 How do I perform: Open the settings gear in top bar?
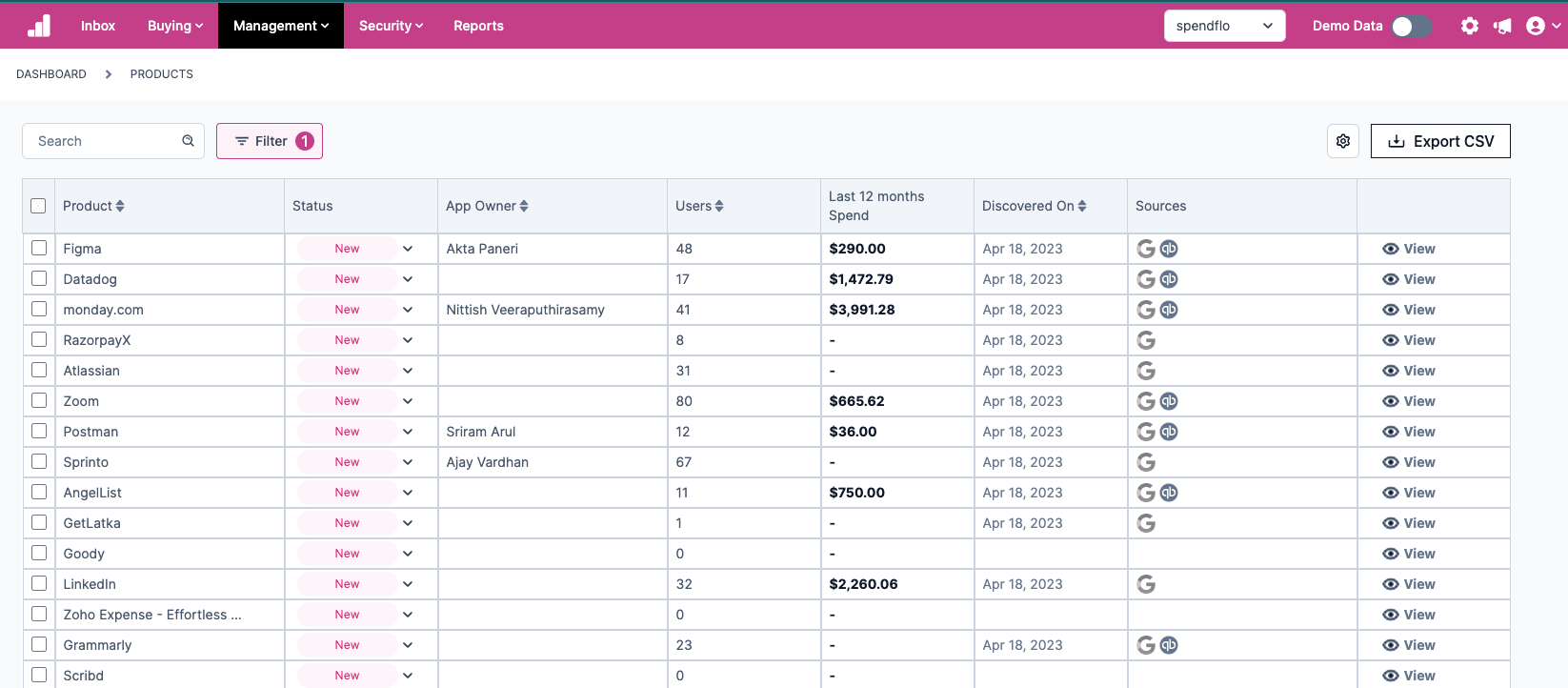click(x=1470, y=26)
